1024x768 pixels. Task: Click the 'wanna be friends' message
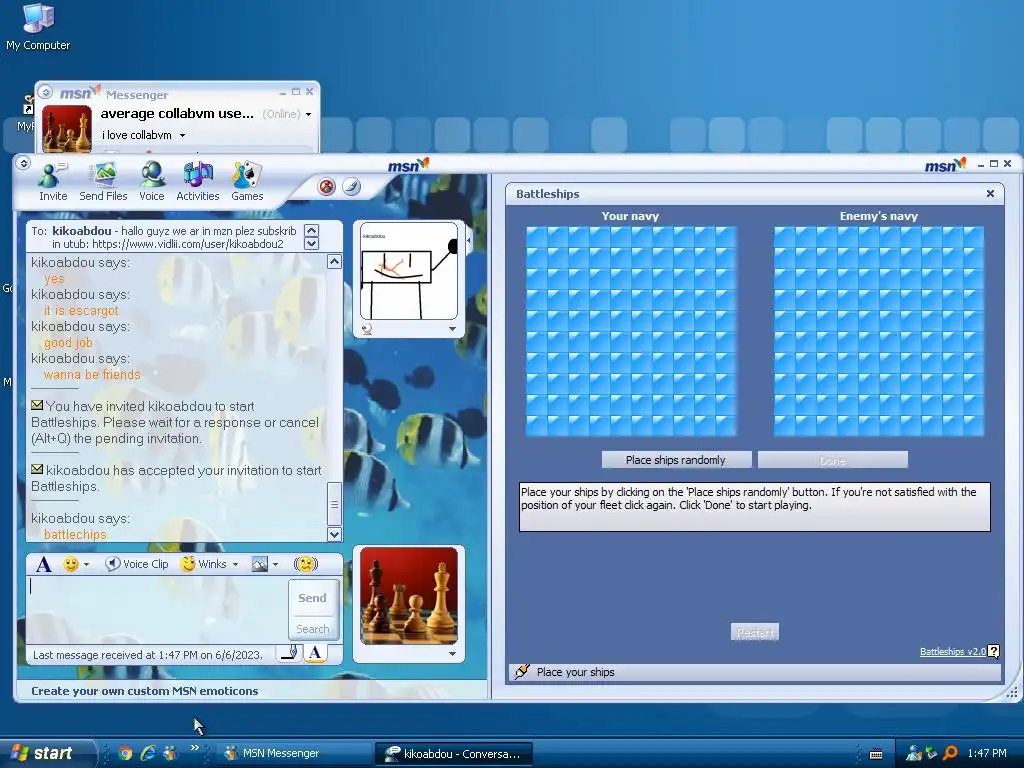pos(92,375)
